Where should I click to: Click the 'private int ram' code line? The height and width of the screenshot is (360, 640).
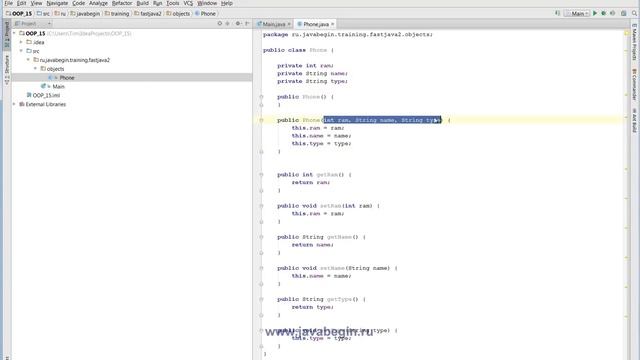pos(305,66)
